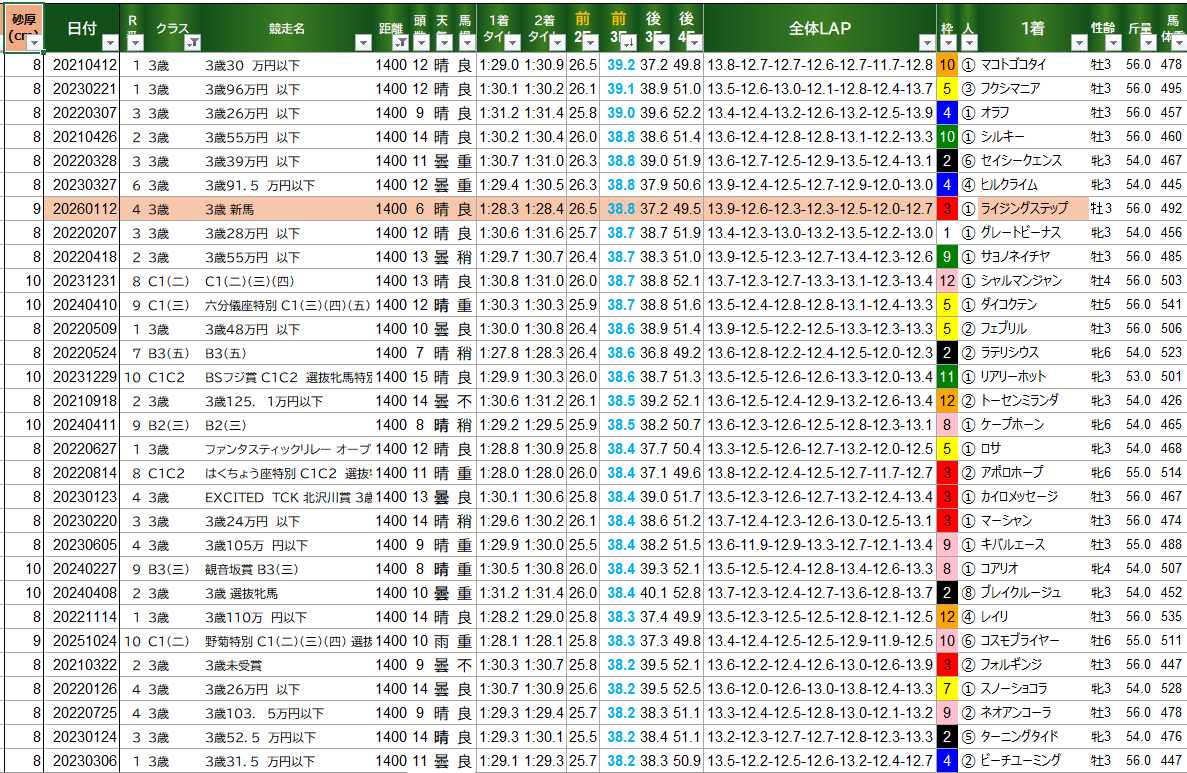Select the 全体LAP header cell

tap(820, 29)
